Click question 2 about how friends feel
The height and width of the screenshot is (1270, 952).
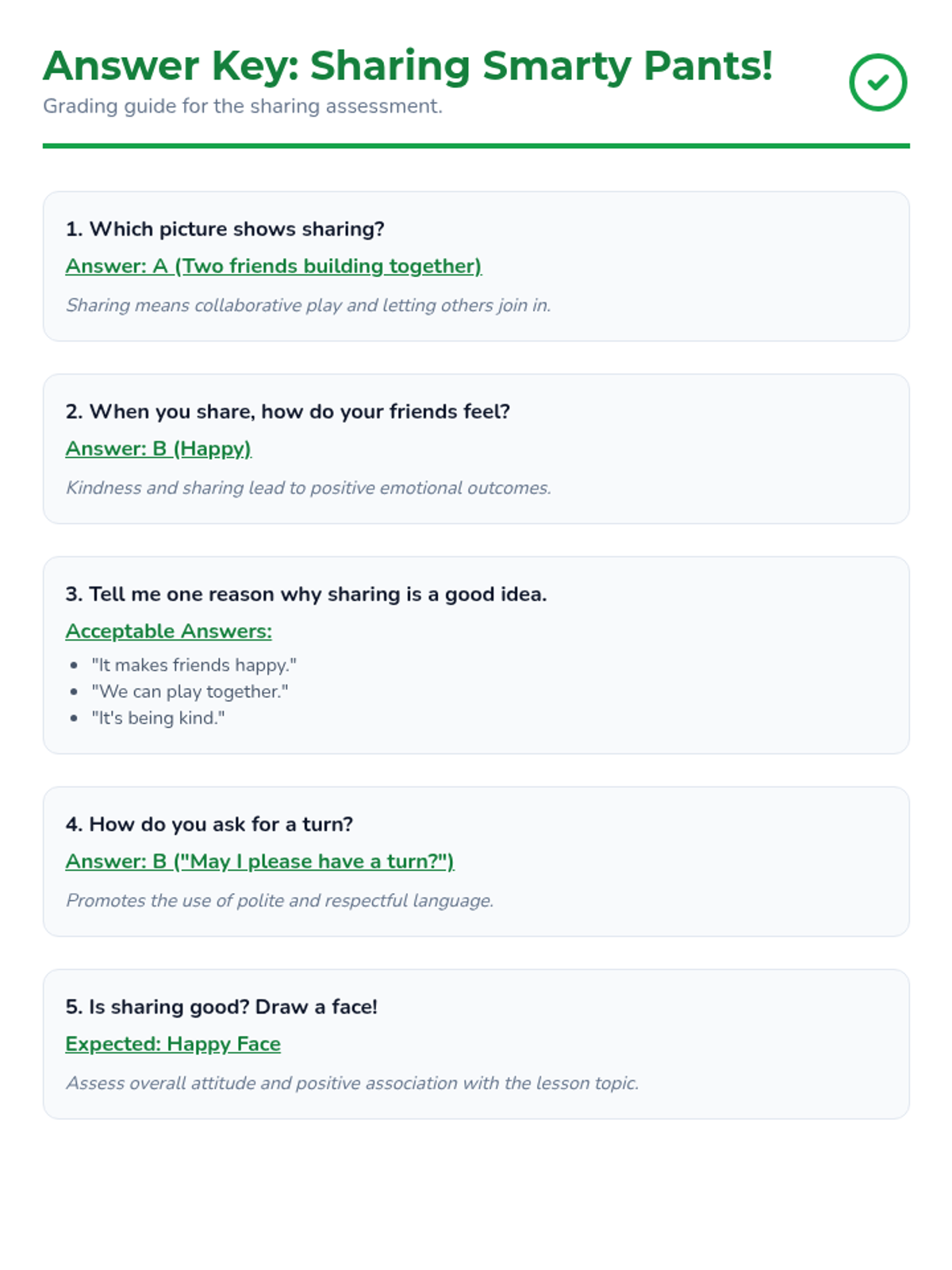287,412
